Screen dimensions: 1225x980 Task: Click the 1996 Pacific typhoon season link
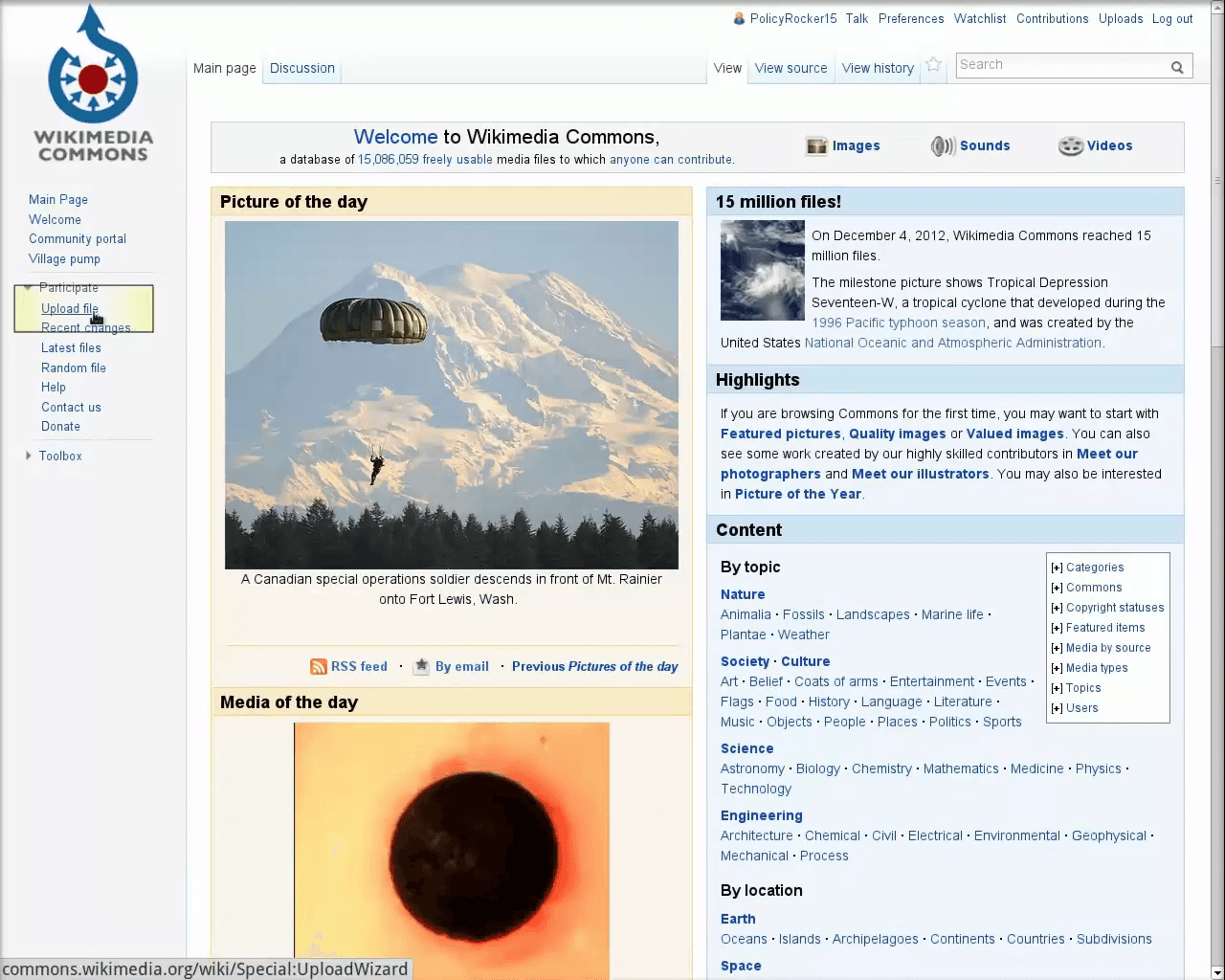899,323
